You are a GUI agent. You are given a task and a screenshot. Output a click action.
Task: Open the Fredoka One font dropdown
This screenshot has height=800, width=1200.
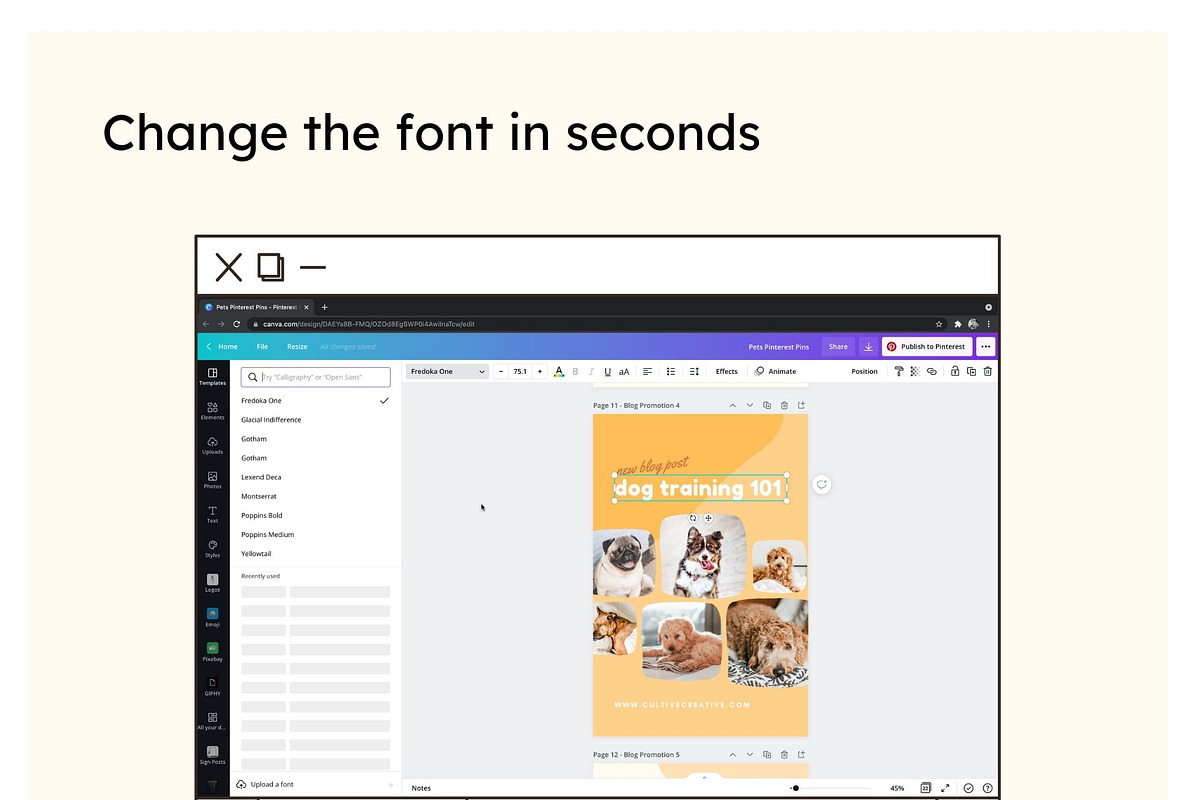click(447, 371)
